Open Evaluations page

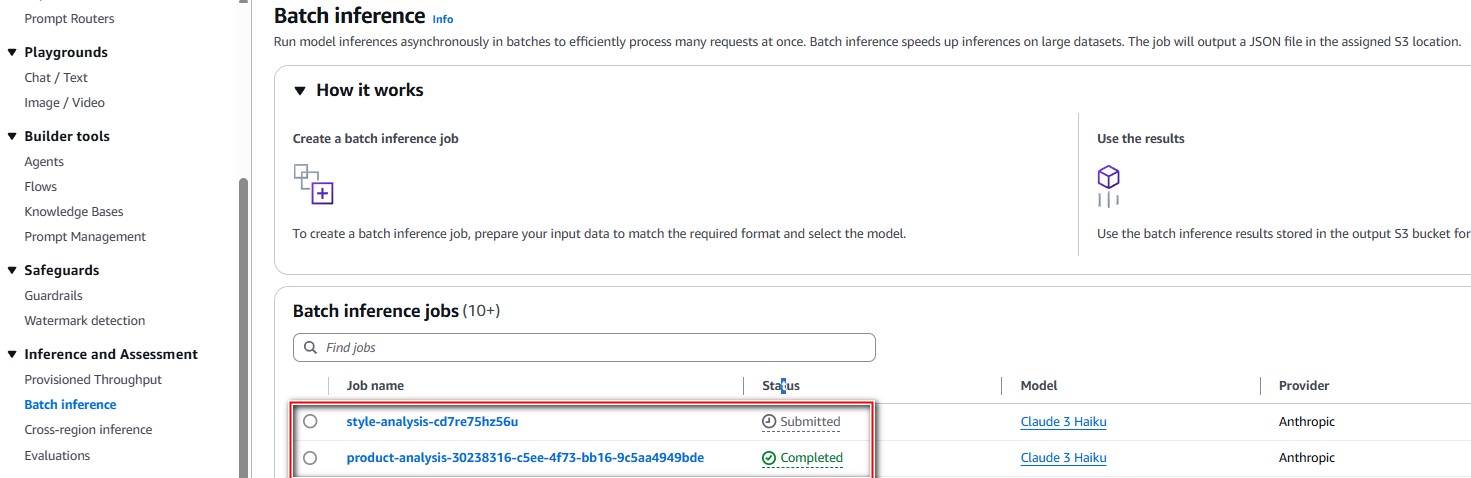coord(57,456)
